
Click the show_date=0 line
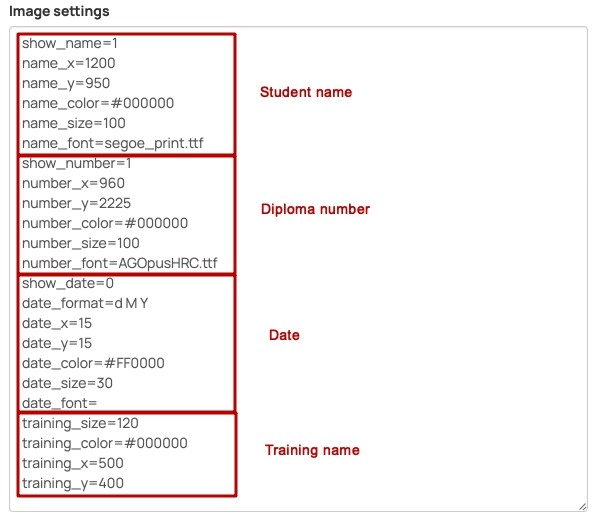[68, 283]
